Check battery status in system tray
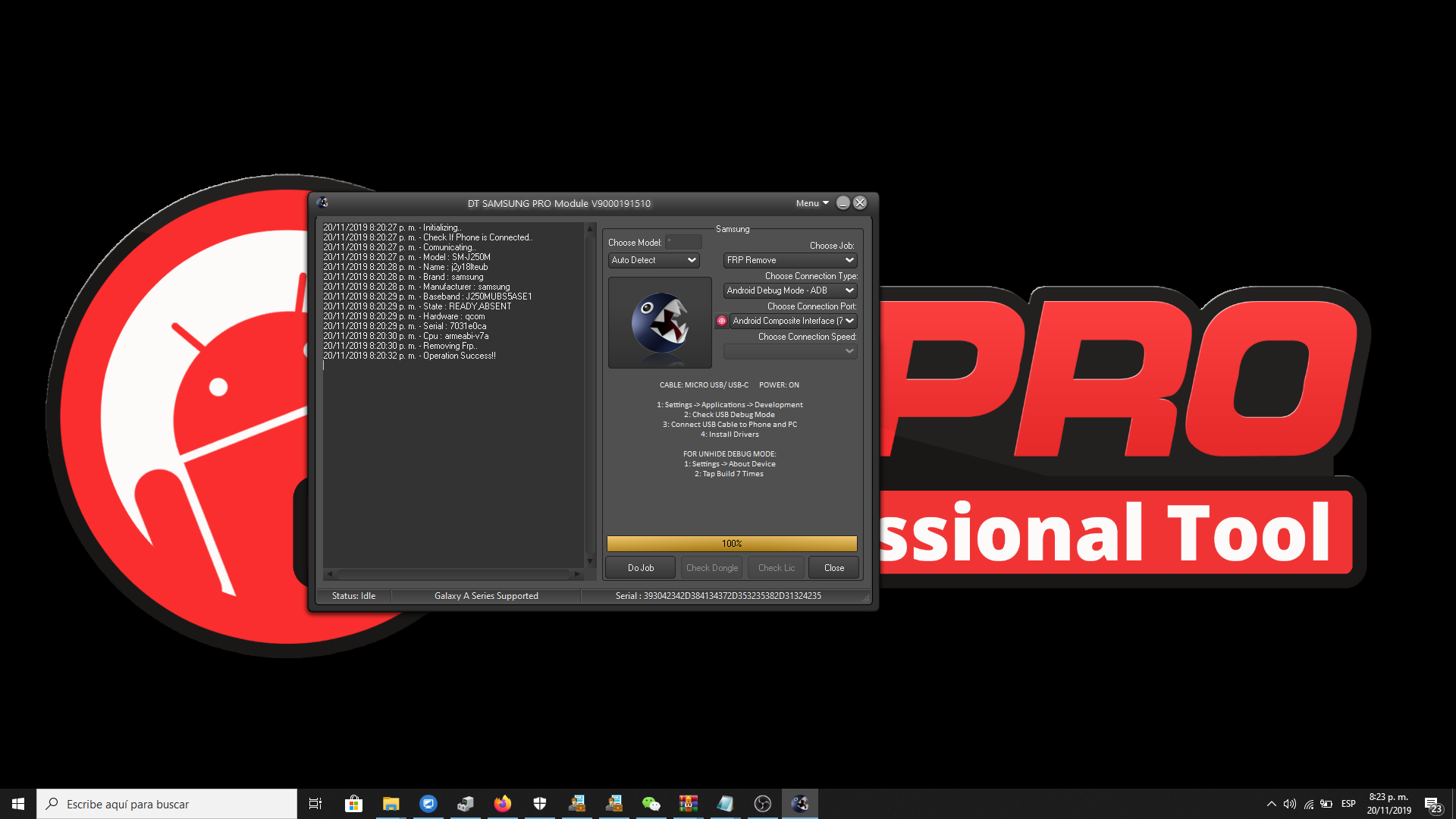Screen dimensions: 1456x819 click(1326, 804)
